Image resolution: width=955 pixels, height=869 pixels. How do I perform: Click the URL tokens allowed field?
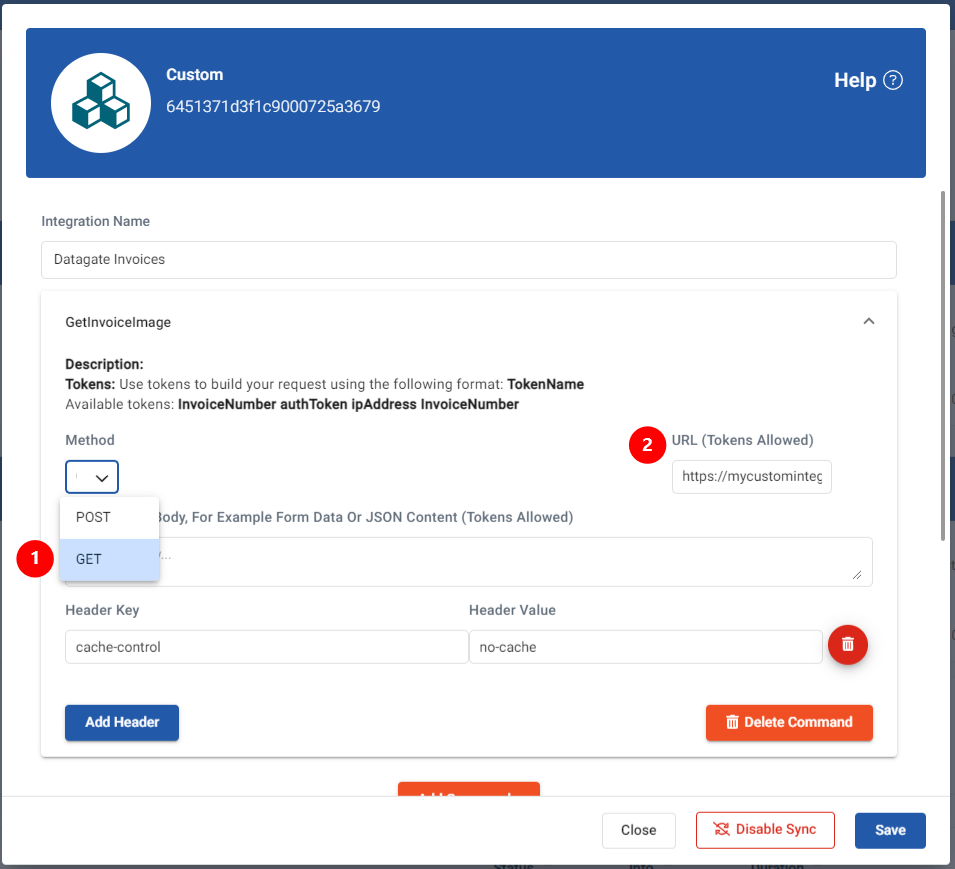click(x=751, y=477)
